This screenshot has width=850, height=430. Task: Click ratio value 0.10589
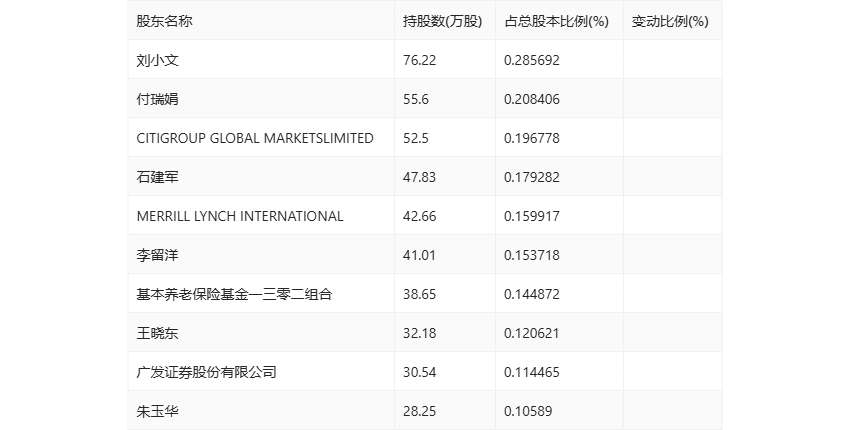coord(529,412)
